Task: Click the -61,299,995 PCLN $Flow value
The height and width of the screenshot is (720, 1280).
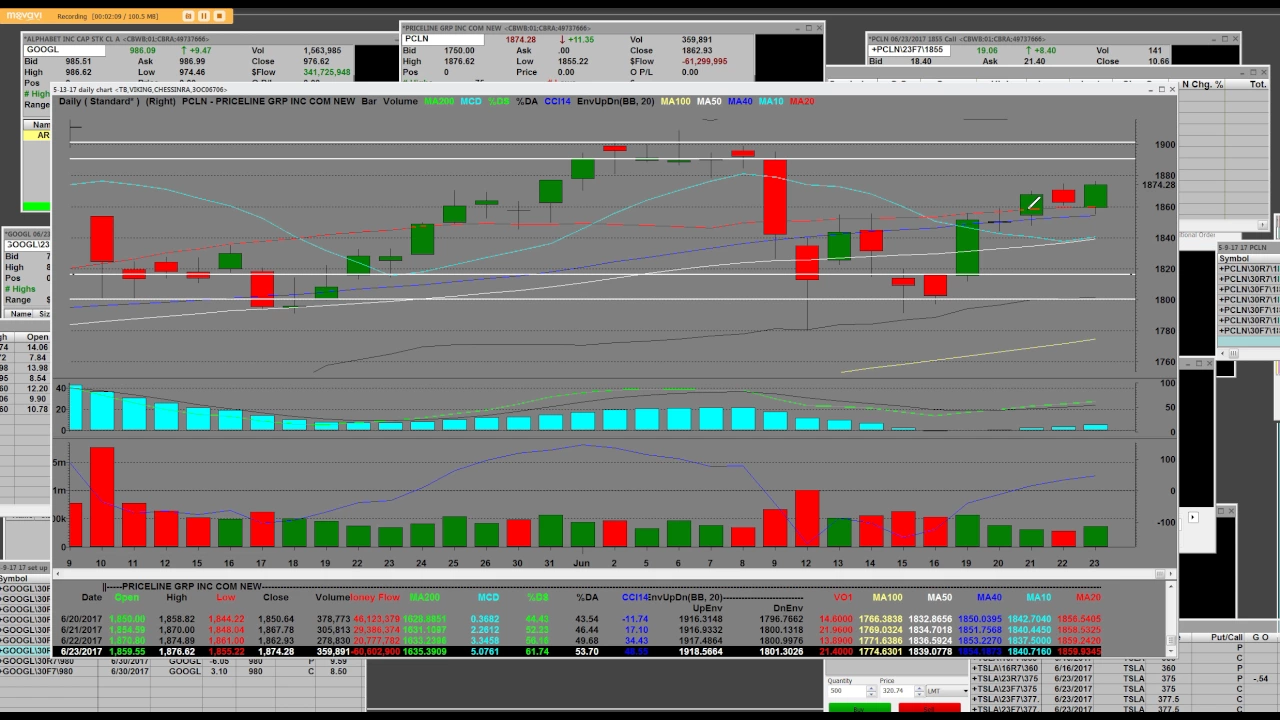Action: point(704,61)
